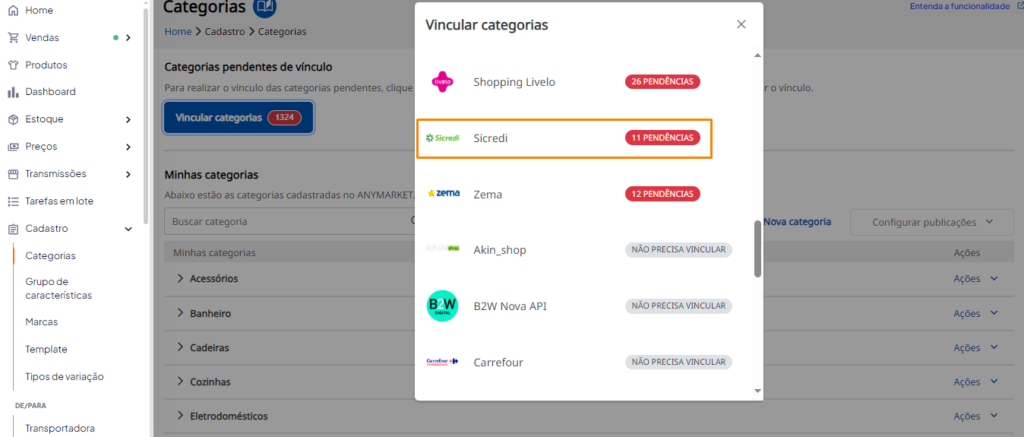Expand the Estoque sidebar submenu arrow

pyautogui.click(x=128, y=120)
